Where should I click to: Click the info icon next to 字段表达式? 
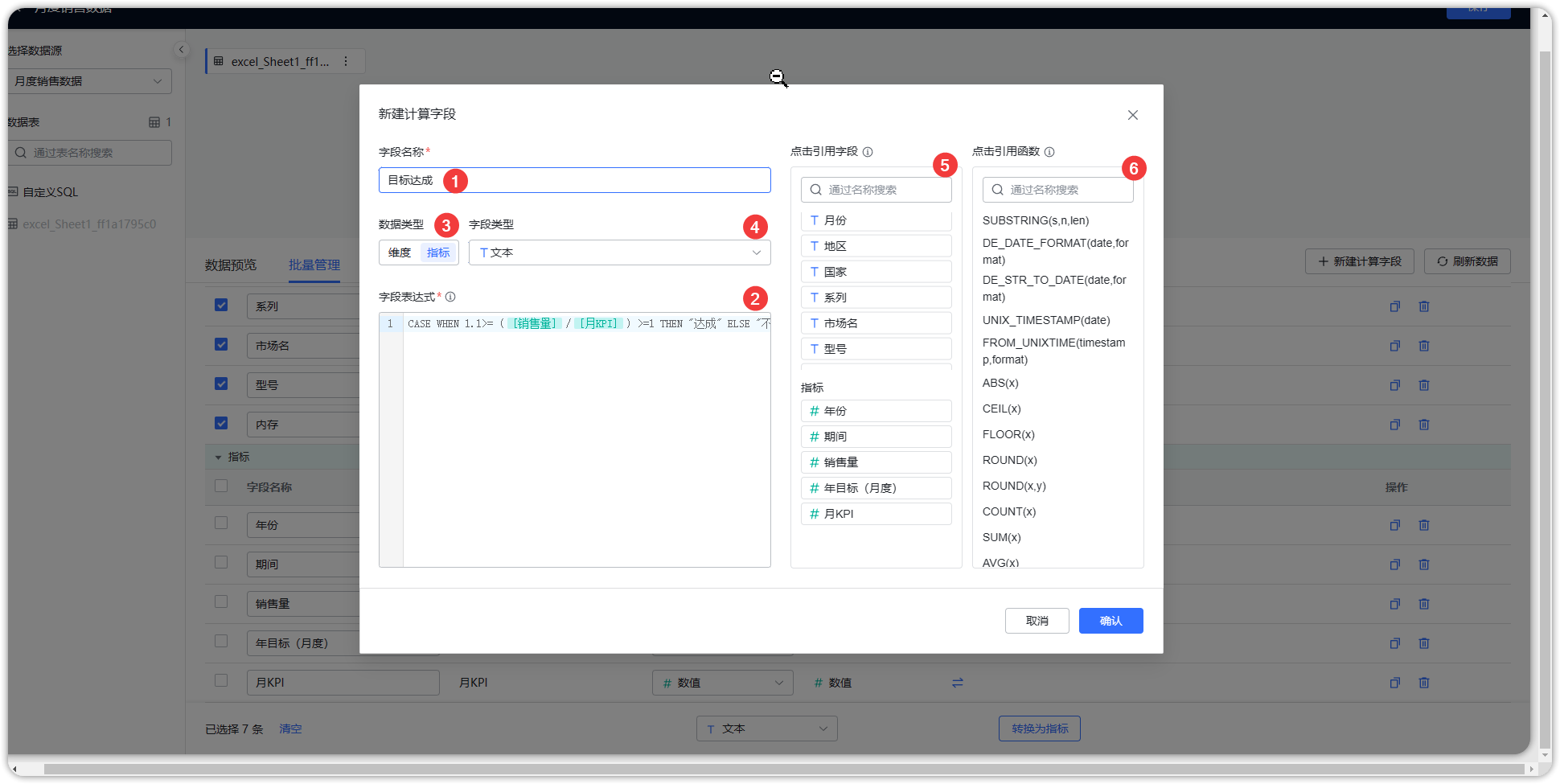(450, 297)
